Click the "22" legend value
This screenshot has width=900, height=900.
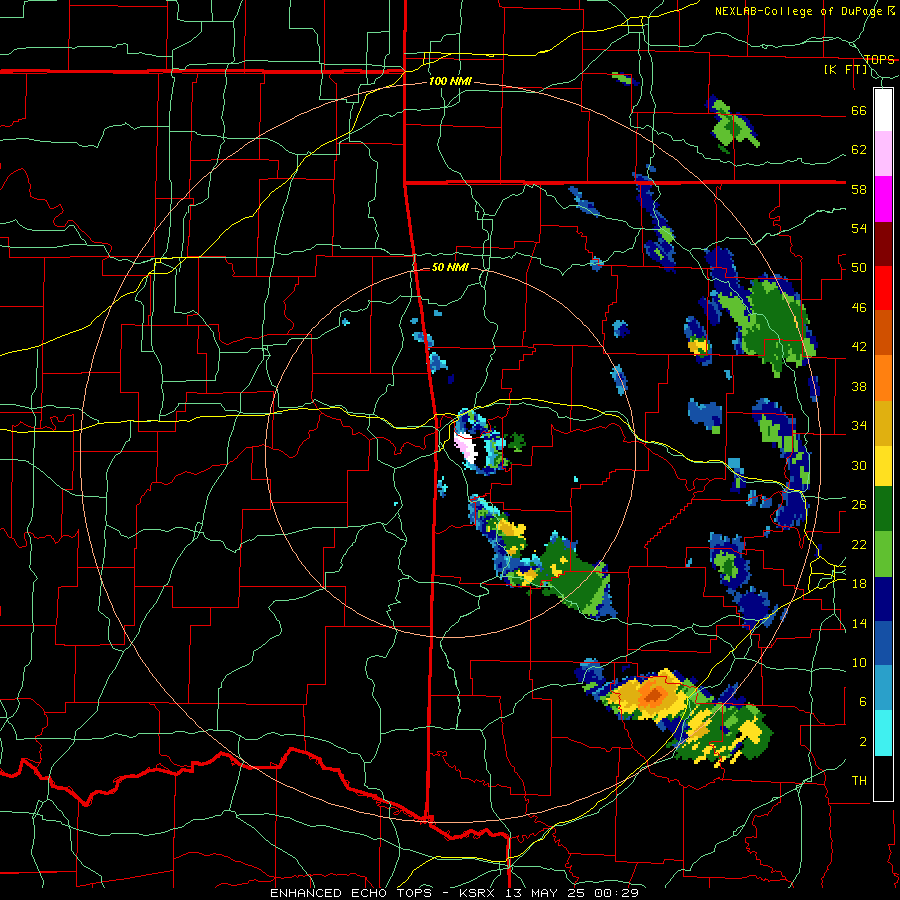(x=859, y=544)
